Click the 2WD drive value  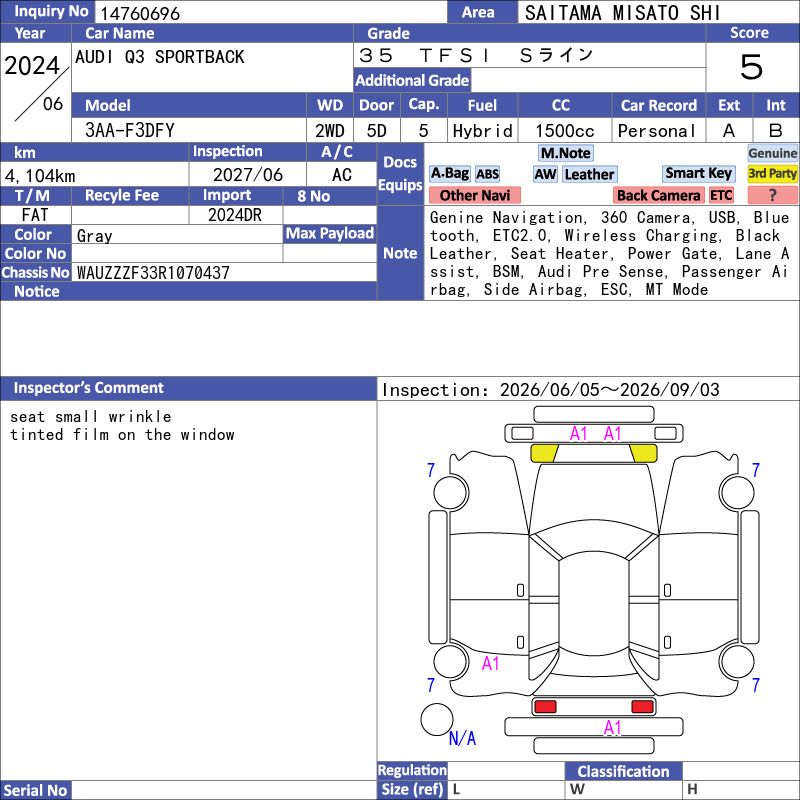(x=330, y=131)
